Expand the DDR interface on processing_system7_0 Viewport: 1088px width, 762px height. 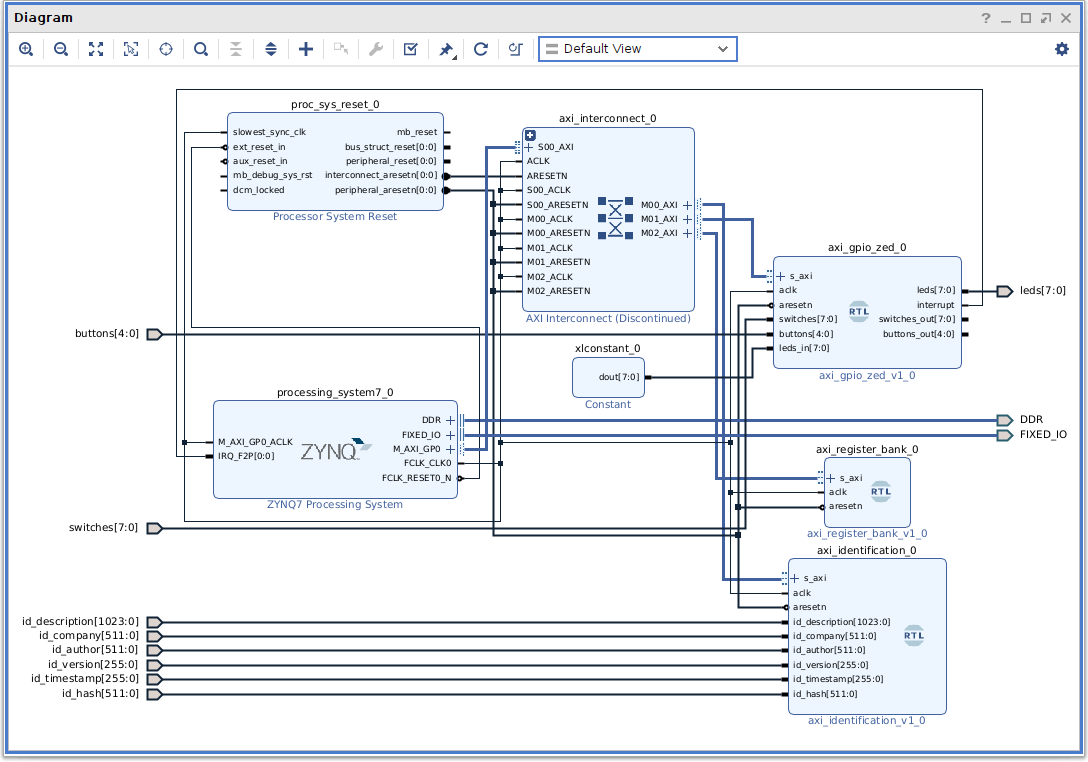click(450, 420)
